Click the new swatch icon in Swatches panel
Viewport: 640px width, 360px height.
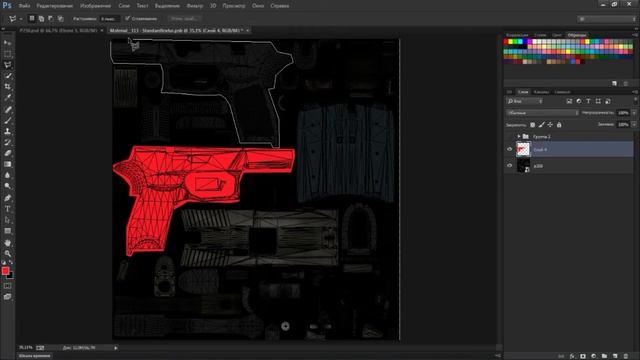615,83
